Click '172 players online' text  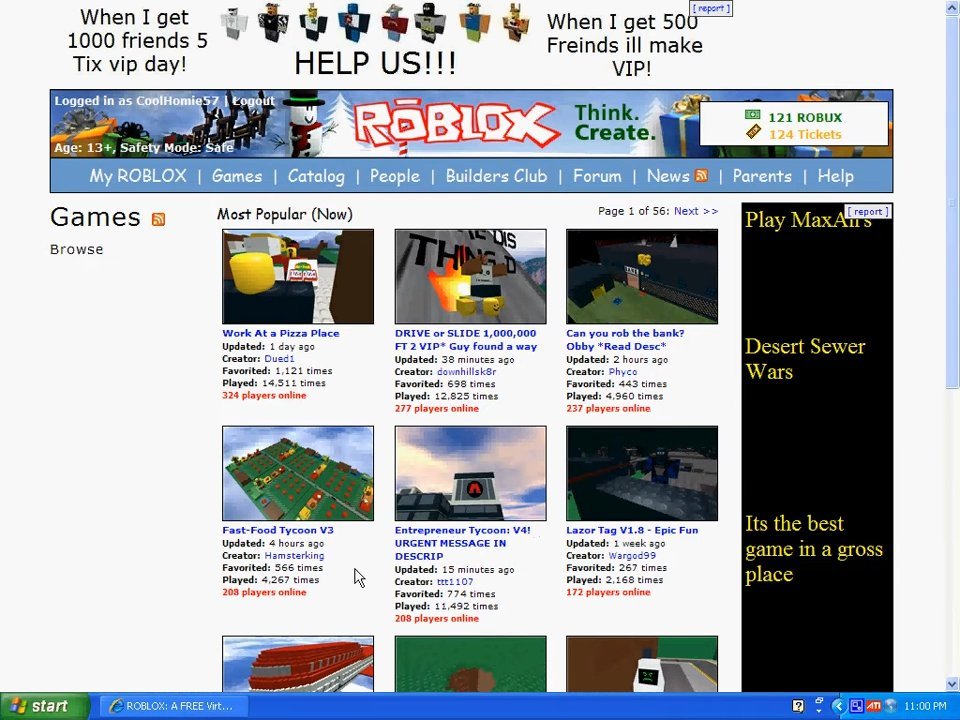coord(608,592)
